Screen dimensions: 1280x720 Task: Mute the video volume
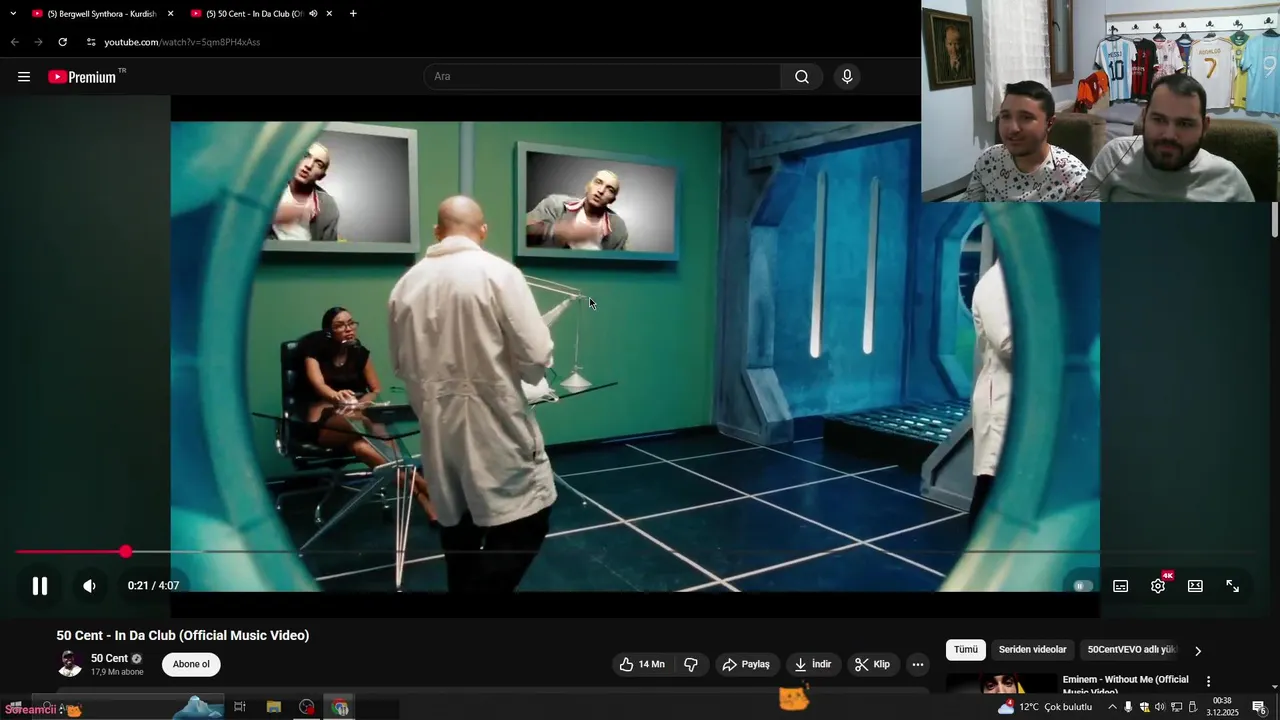coord(89,586)
